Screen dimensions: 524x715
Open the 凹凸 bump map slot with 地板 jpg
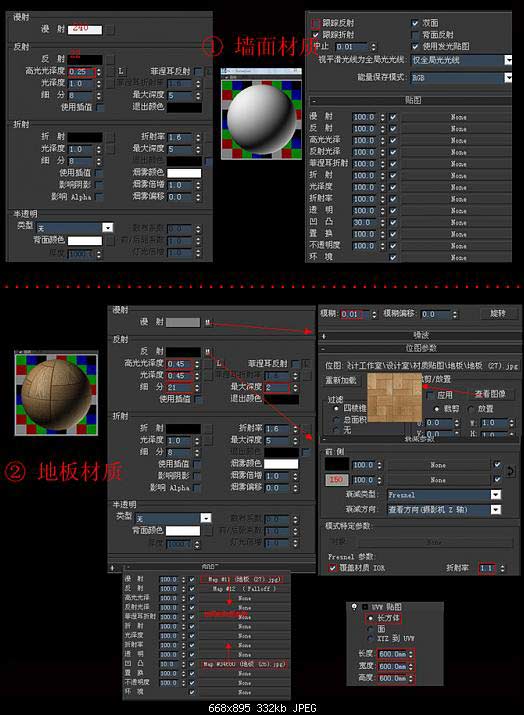coord(244,664)
